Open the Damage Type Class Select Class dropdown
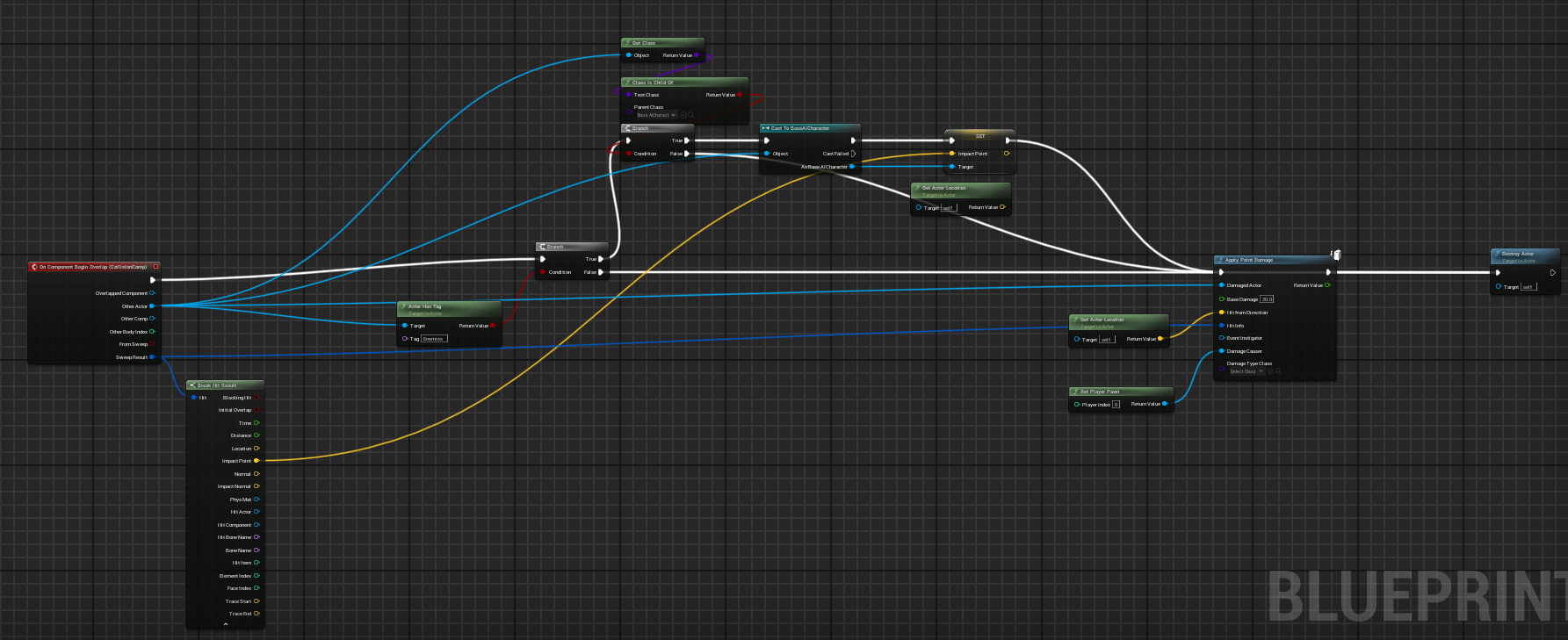 click(x=1246, y=371)
